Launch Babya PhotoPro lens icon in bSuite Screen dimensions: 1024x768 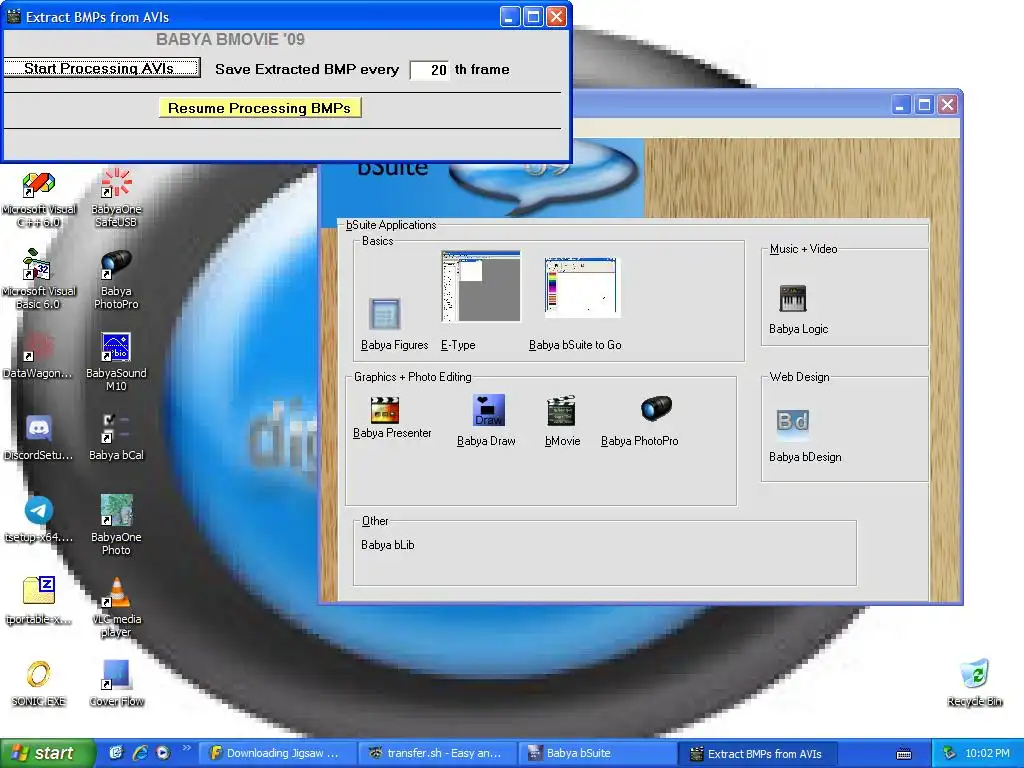tap(656, 408)
